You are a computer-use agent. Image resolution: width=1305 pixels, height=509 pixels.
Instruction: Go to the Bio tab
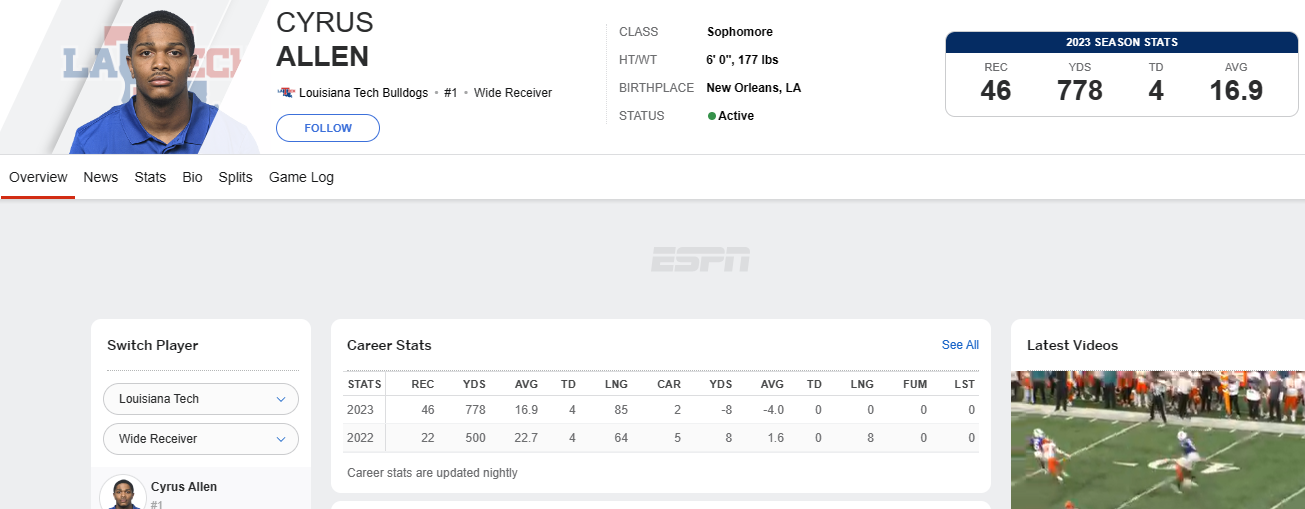[x=192, y=177]
